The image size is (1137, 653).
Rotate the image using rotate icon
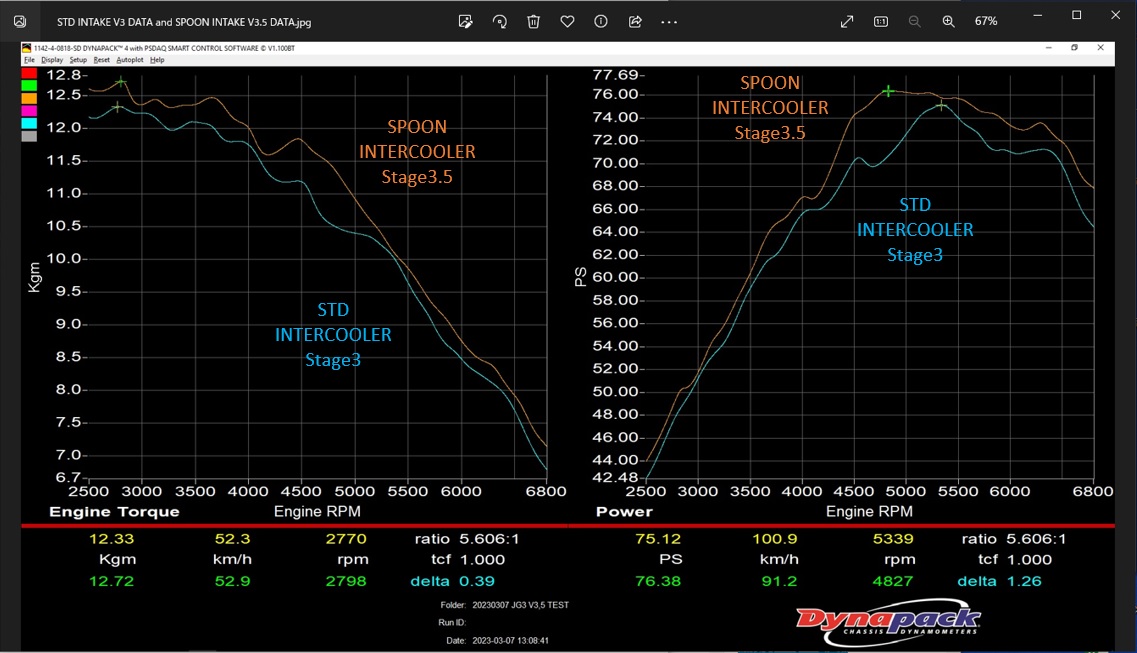(499, 21)
